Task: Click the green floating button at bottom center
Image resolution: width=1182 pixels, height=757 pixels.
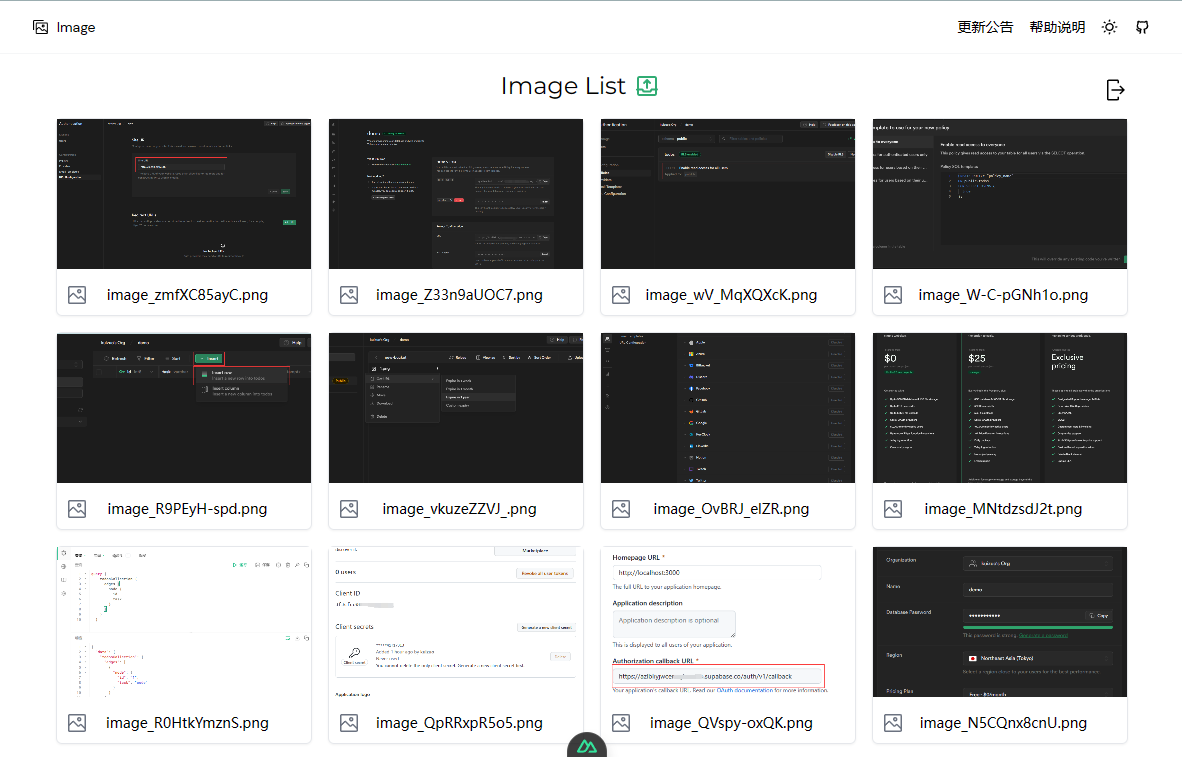Action: point(587,745)
